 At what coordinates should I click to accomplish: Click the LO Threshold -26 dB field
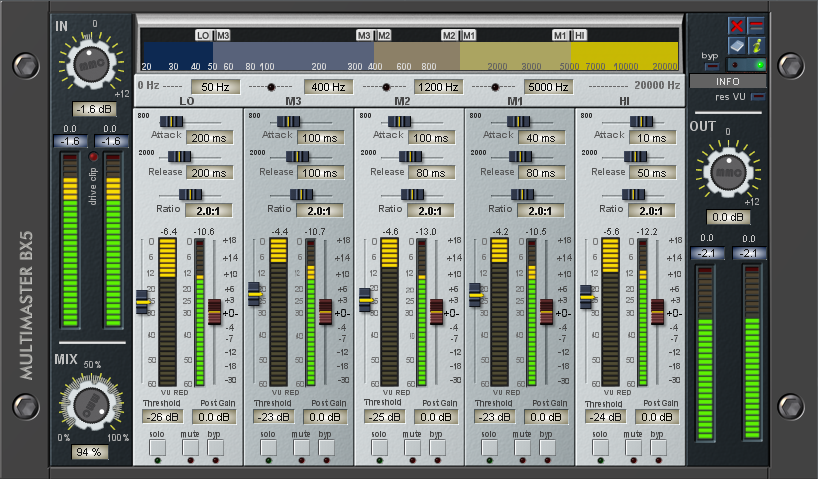pyautogui.click(x=163, y=417)
